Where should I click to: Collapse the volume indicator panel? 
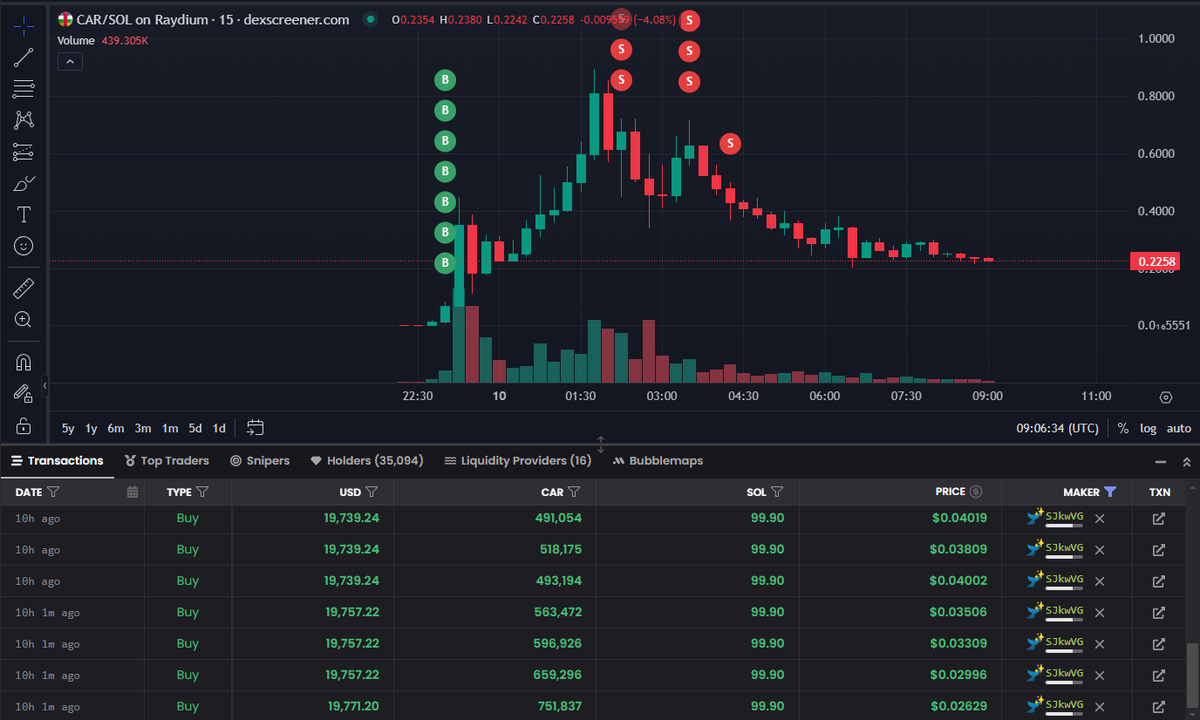[69, 61]
